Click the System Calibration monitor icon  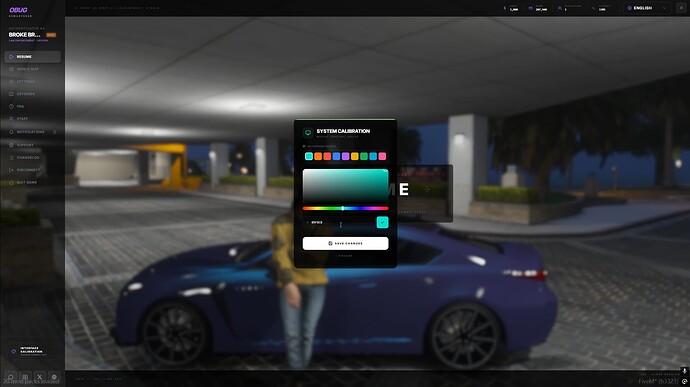coord(308,132)
